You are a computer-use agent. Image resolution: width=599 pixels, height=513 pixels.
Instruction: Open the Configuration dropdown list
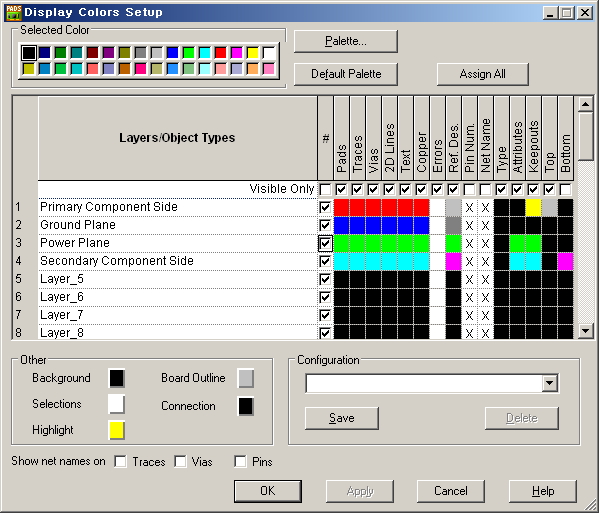pos(550,383)
